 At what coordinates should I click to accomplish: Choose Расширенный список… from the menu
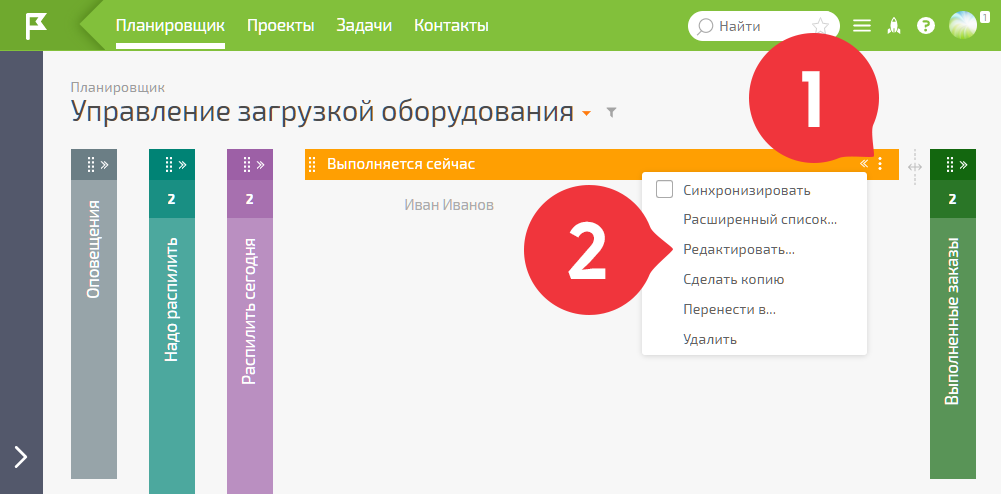[x=760, y=220]
